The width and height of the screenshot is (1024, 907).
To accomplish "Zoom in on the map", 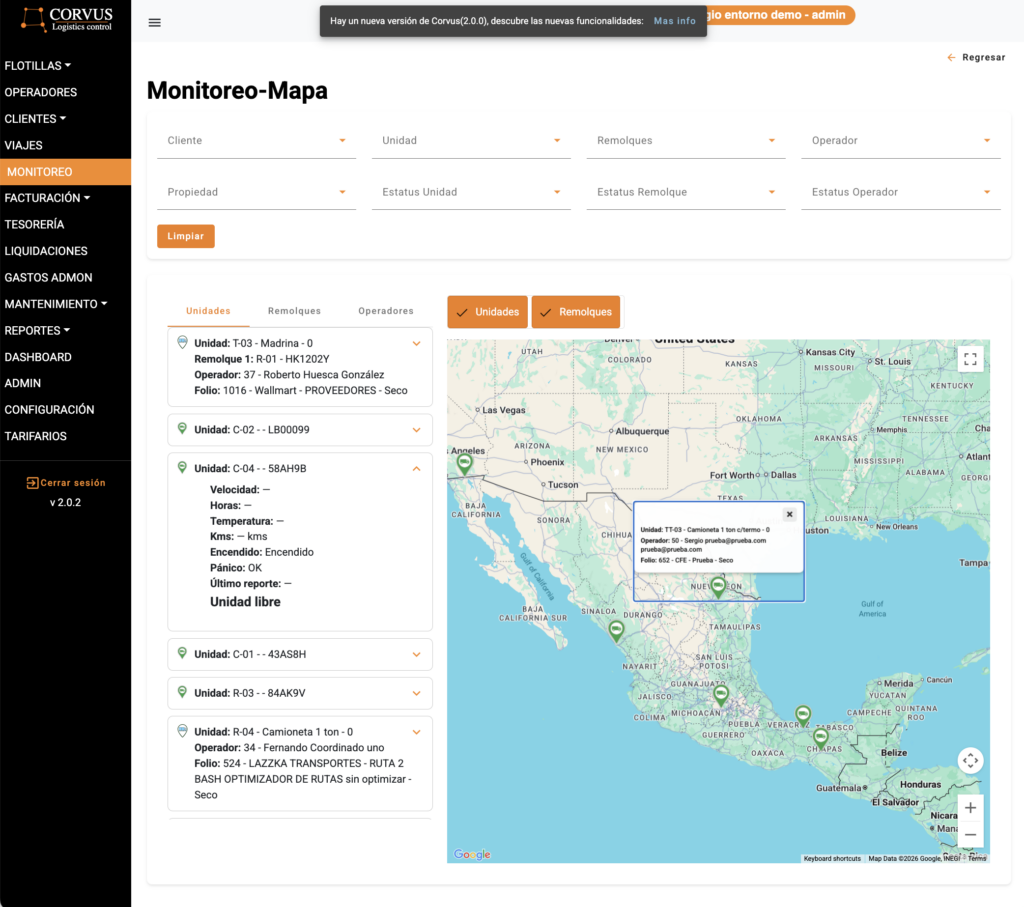I will pos(970,808).
